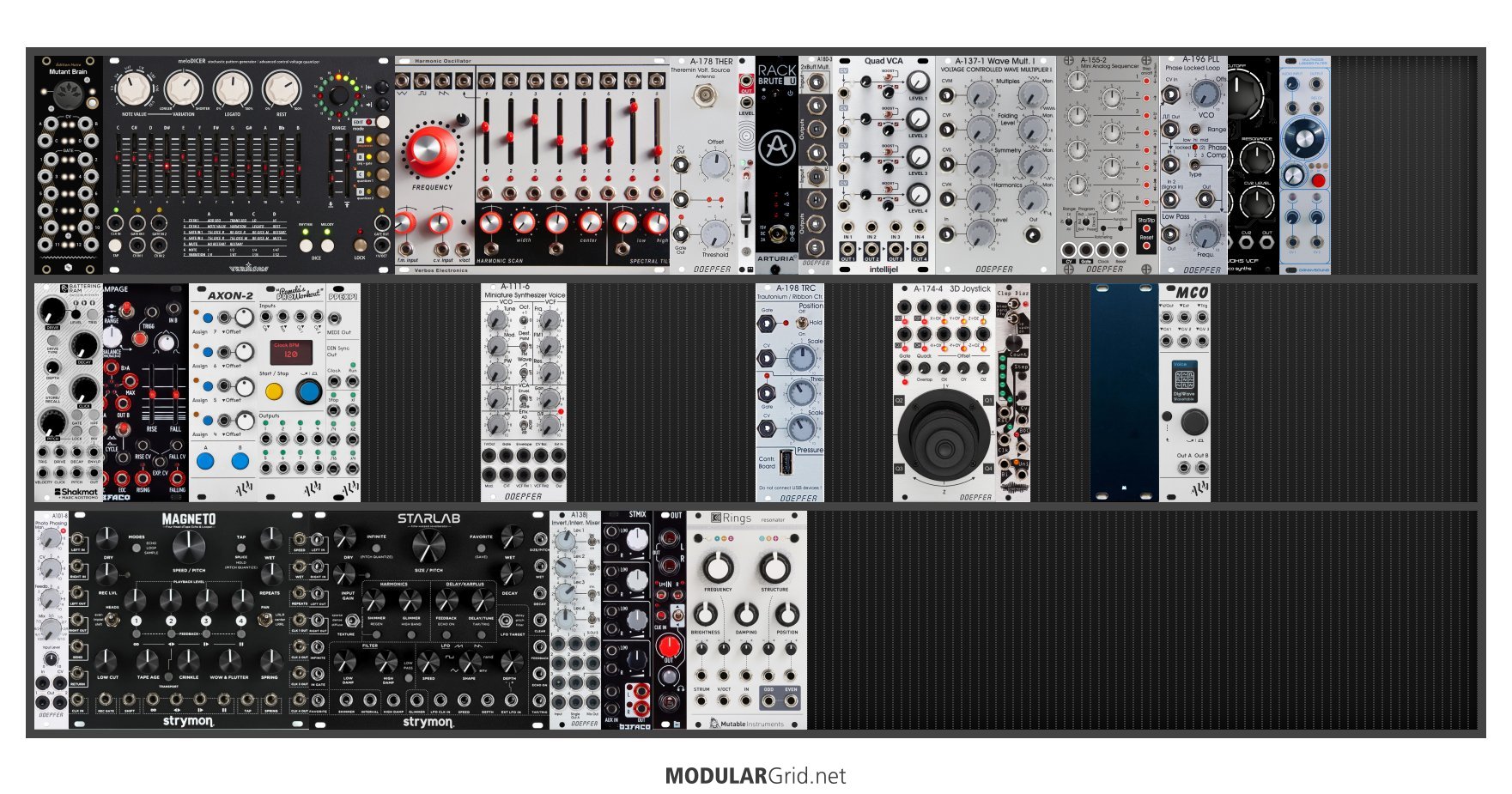Select the A-137-1 Wave Multiplier module

click(x=996, y=165)
